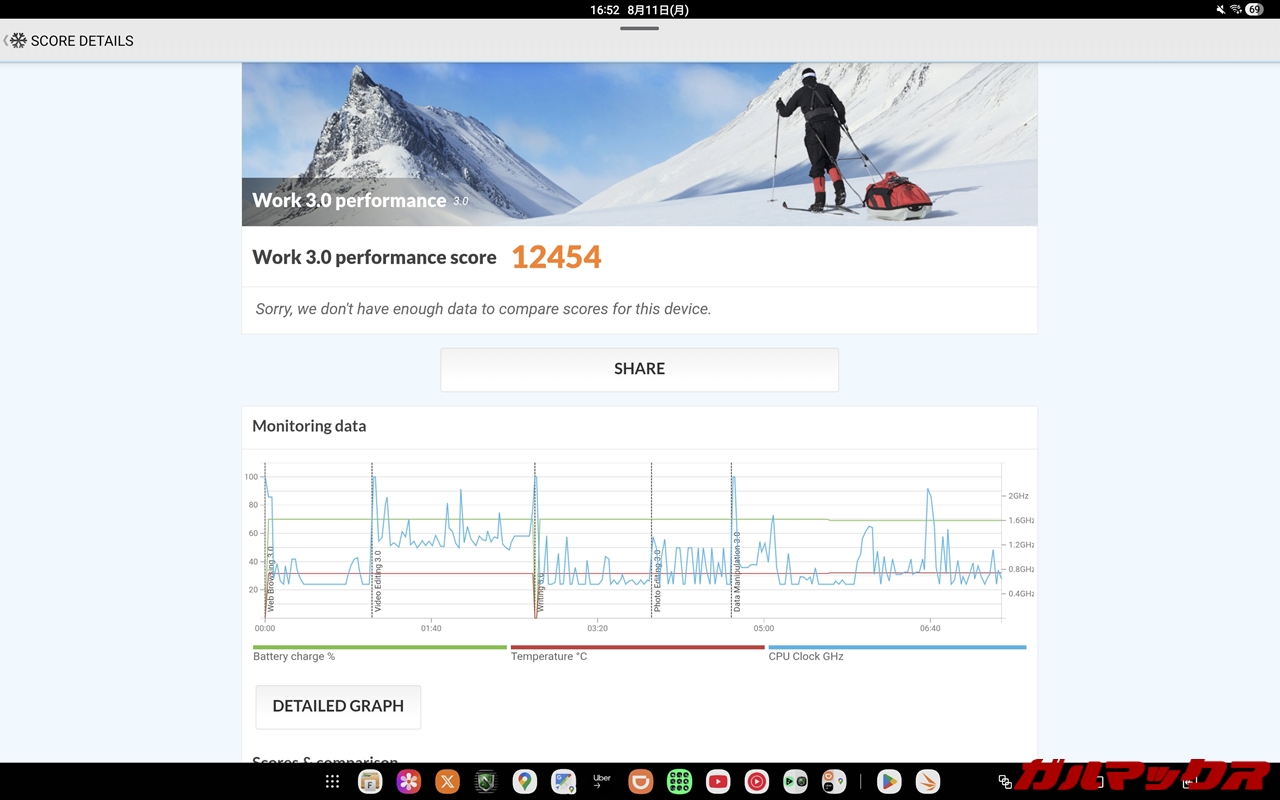Tap the Work 3.0 performance banner image
Screen dimensions: 1280x800
639,143
